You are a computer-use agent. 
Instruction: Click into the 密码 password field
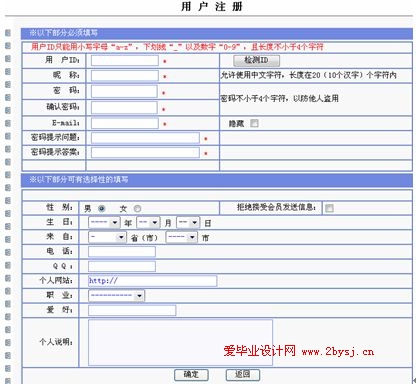(x=124, y=91)
